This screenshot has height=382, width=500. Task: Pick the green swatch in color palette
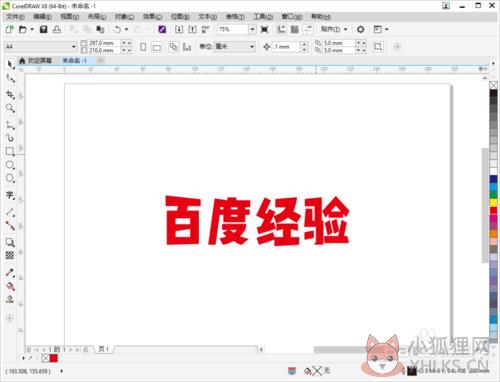[x=493, y=194]
